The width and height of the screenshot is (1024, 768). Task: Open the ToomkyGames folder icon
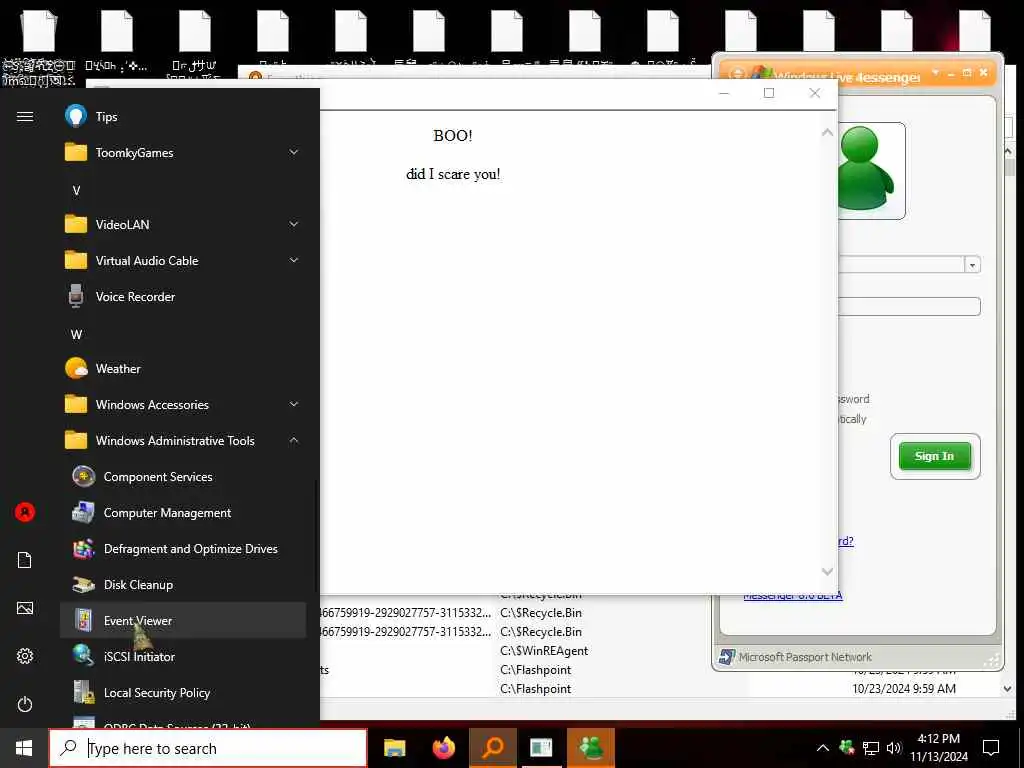click(x=76, y=153)
